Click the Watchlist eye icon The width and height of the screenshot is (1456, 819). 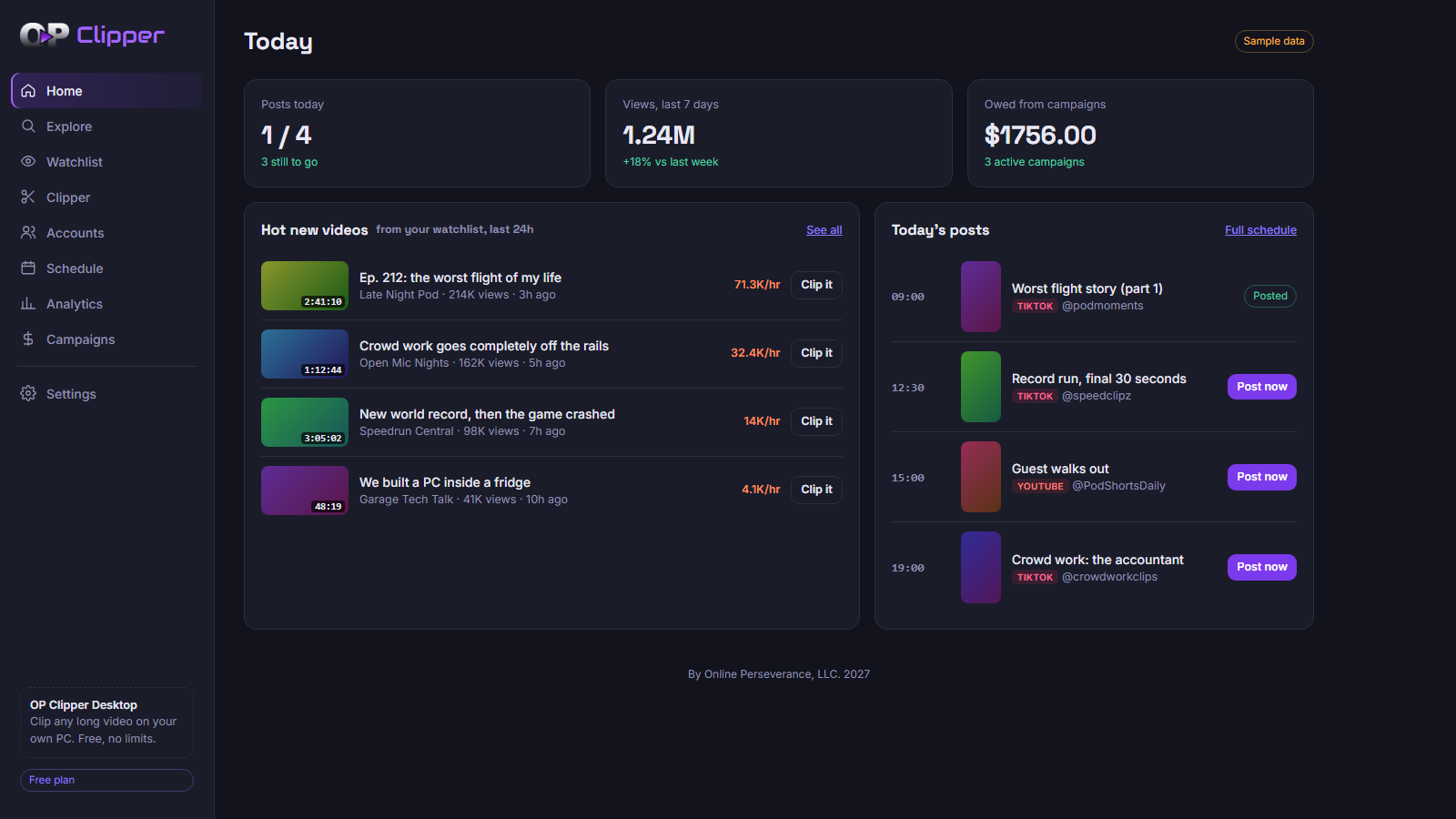28,162
